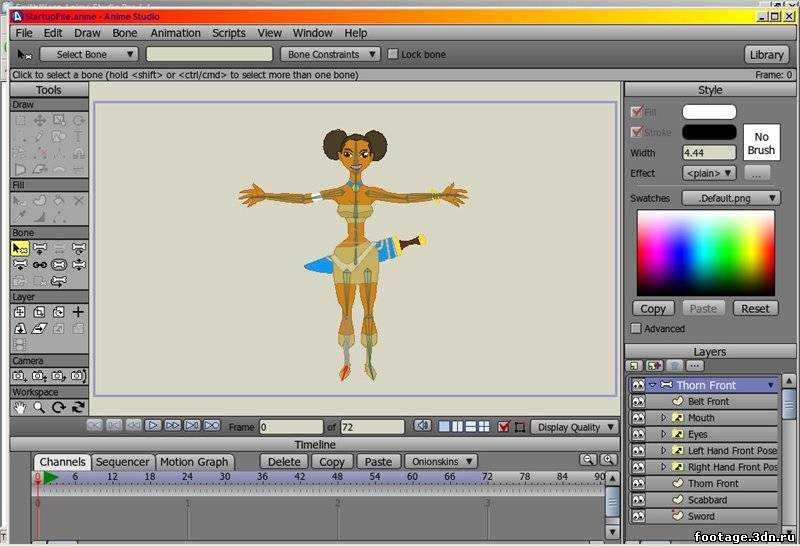The height and width of the screenshot is (547, 800).
Task: Switch to single-pane viewport layout icon
Action: (x=444, y=426)
